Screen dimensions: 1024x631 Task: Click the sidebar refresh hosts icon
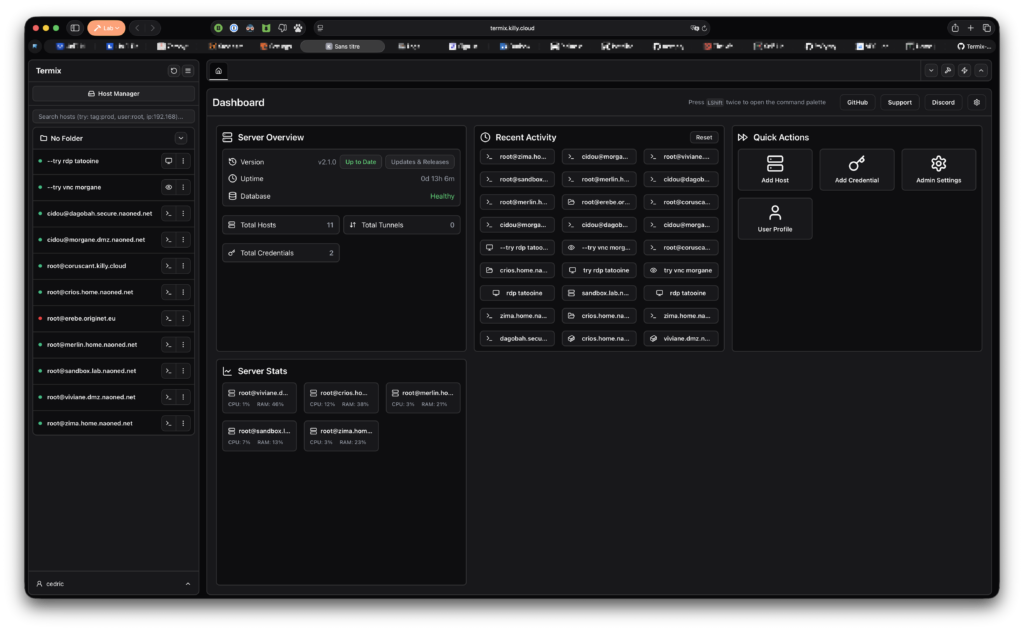coord(174,71)
